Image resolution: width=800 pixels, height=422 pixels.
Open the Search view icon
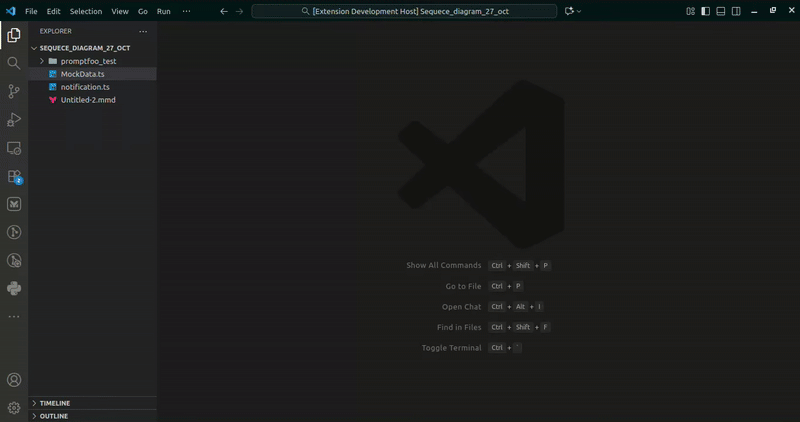coord(14,63)
